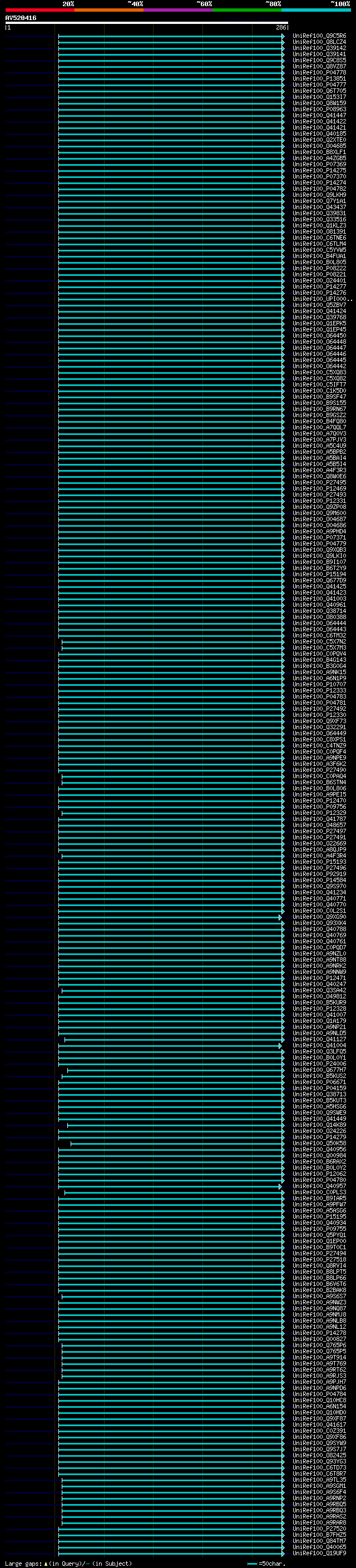The width and height of the screenshot is (356, 1568).
Task: Select hit label UniRef100_B6STN4
Action: coord(319,782)
